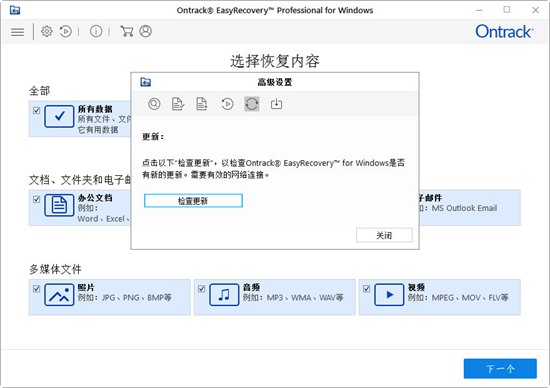550x388 pixels.
Task: Click app icon in main title bar
Action: pos(15,10)
